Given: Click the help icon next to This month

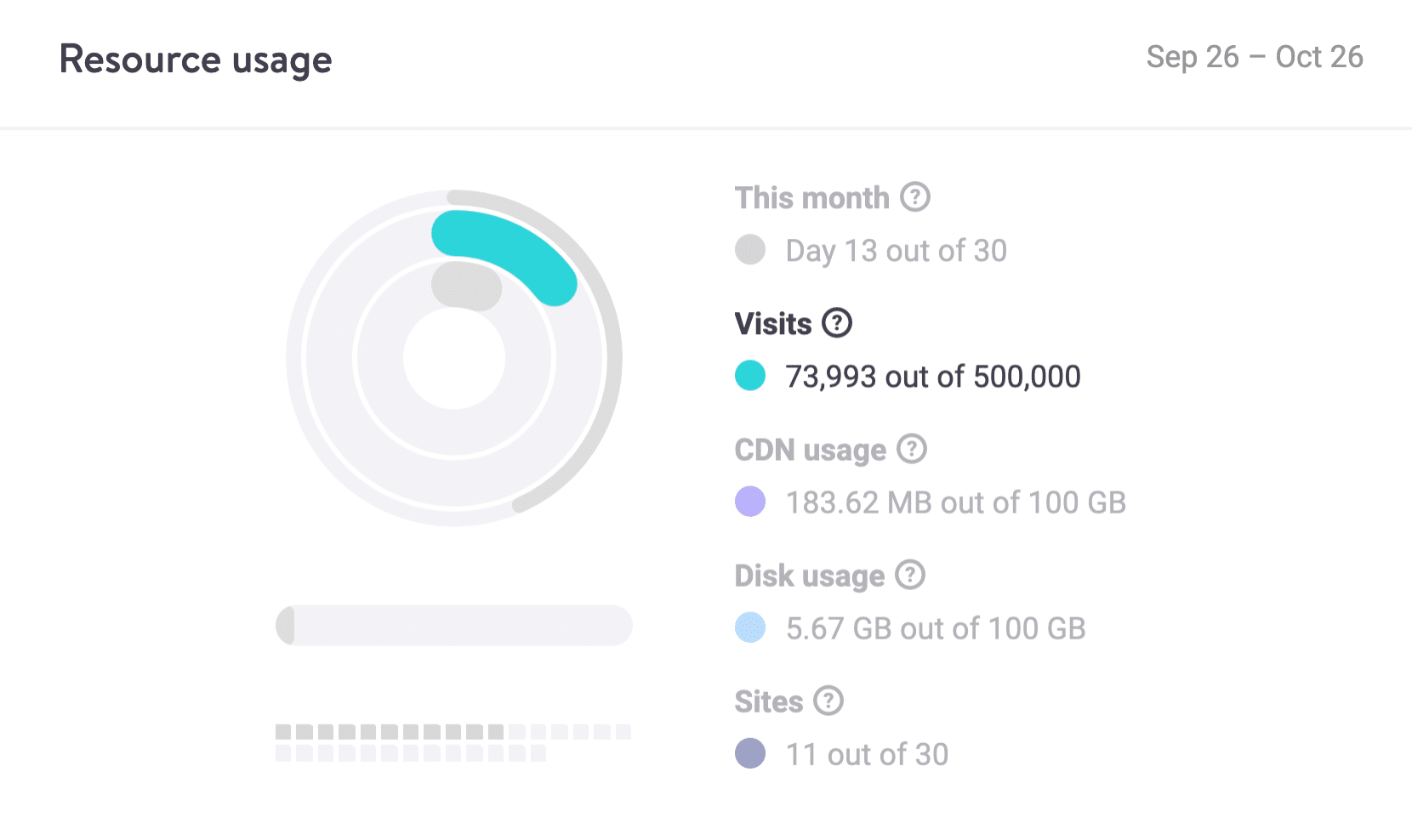Looking at the screenshot, I should 915,197.
